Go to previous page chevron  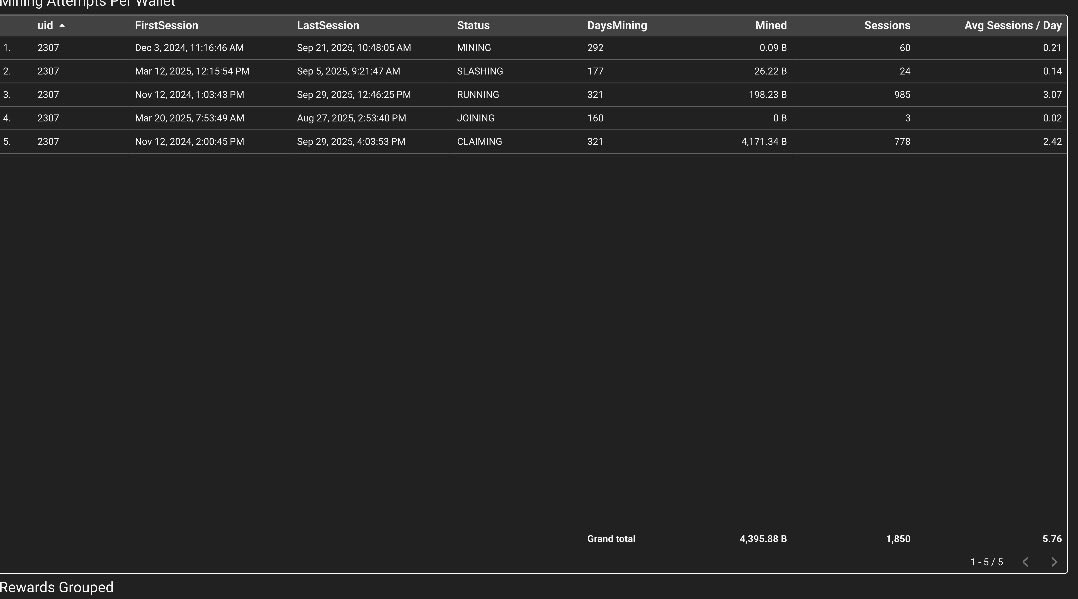click(1026, 562)
